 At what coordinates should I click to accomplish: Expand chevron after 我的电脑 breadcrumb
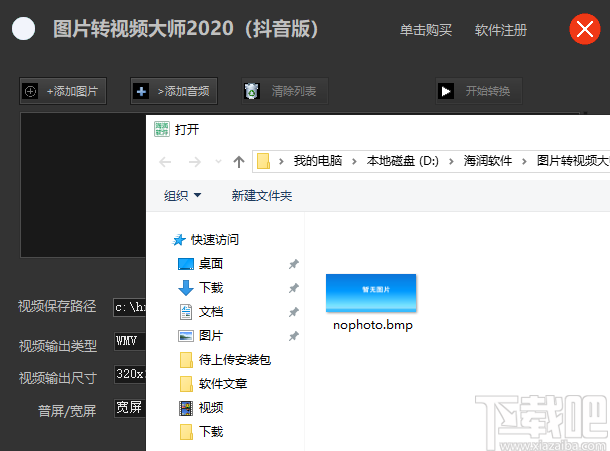point(354,161)
